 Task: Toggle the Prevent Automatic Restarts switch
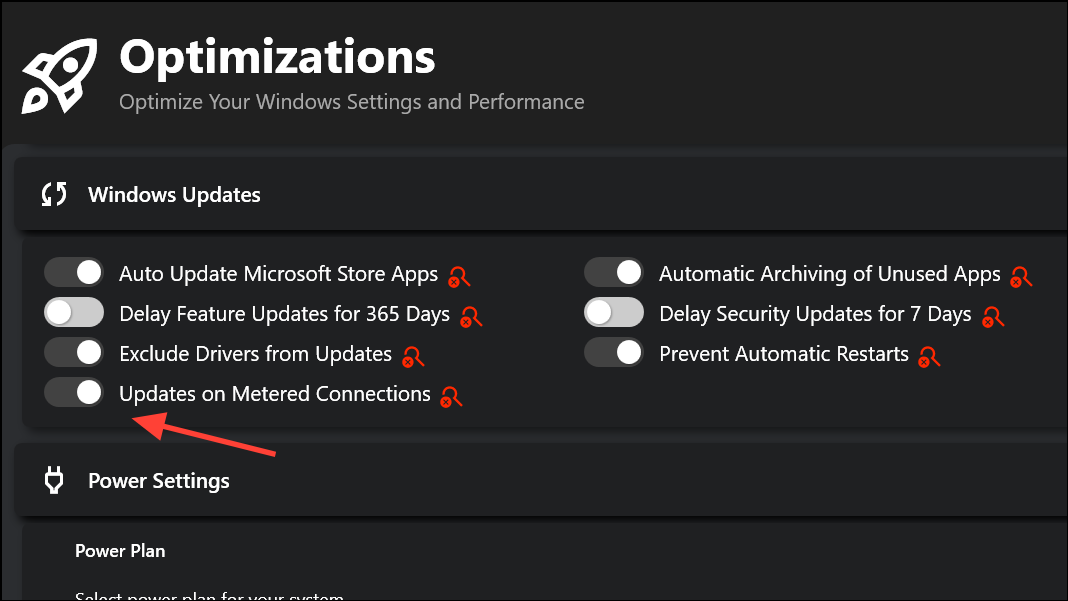click(614, 353)
